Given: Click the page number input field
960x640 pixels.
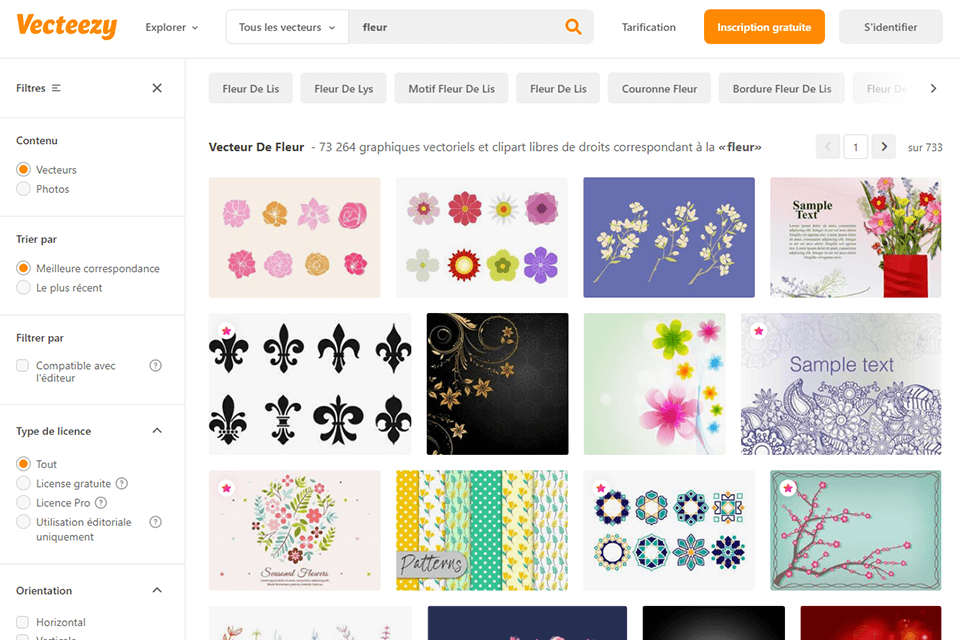Looking at the screenshot, I should click(x=855, y=146).
